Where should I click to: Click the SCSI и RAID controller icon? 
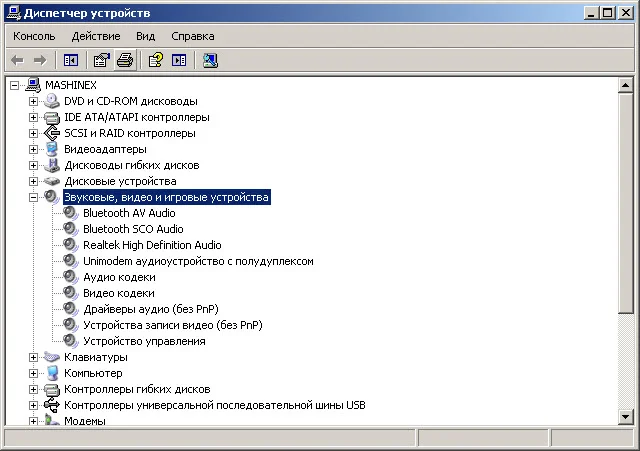pyautogui.click(x=52, y=133)
